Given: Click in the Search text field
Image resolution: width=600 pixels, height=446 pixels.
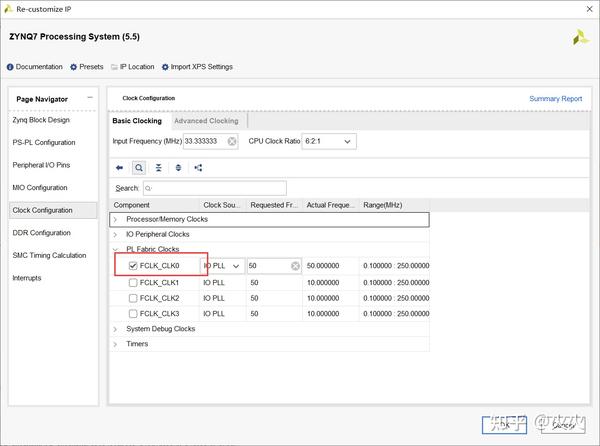Looking at the screenshot, I should [x=214, y=188].
